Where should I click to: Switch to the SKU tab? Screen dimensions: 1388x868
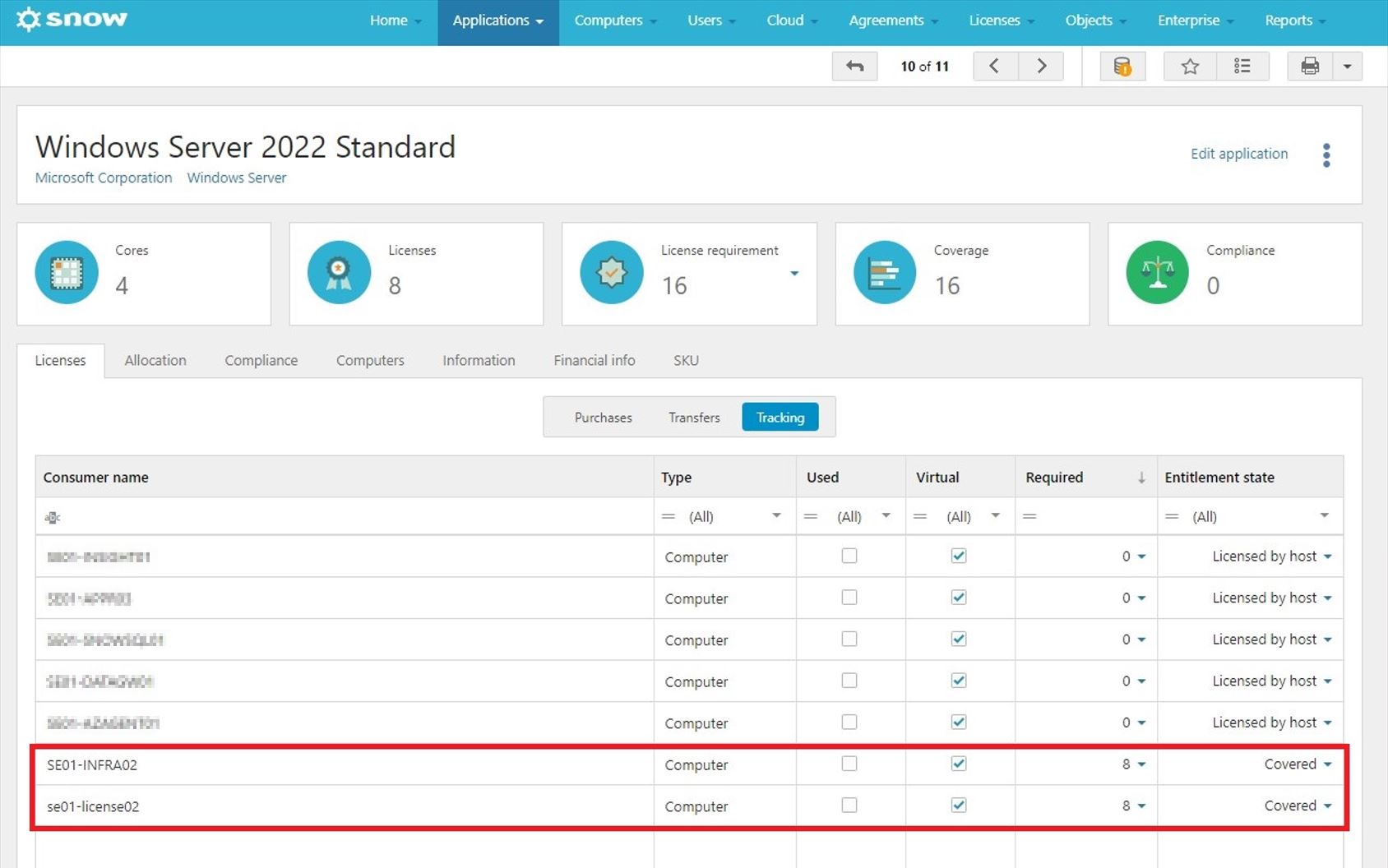[x=686, y=360]
